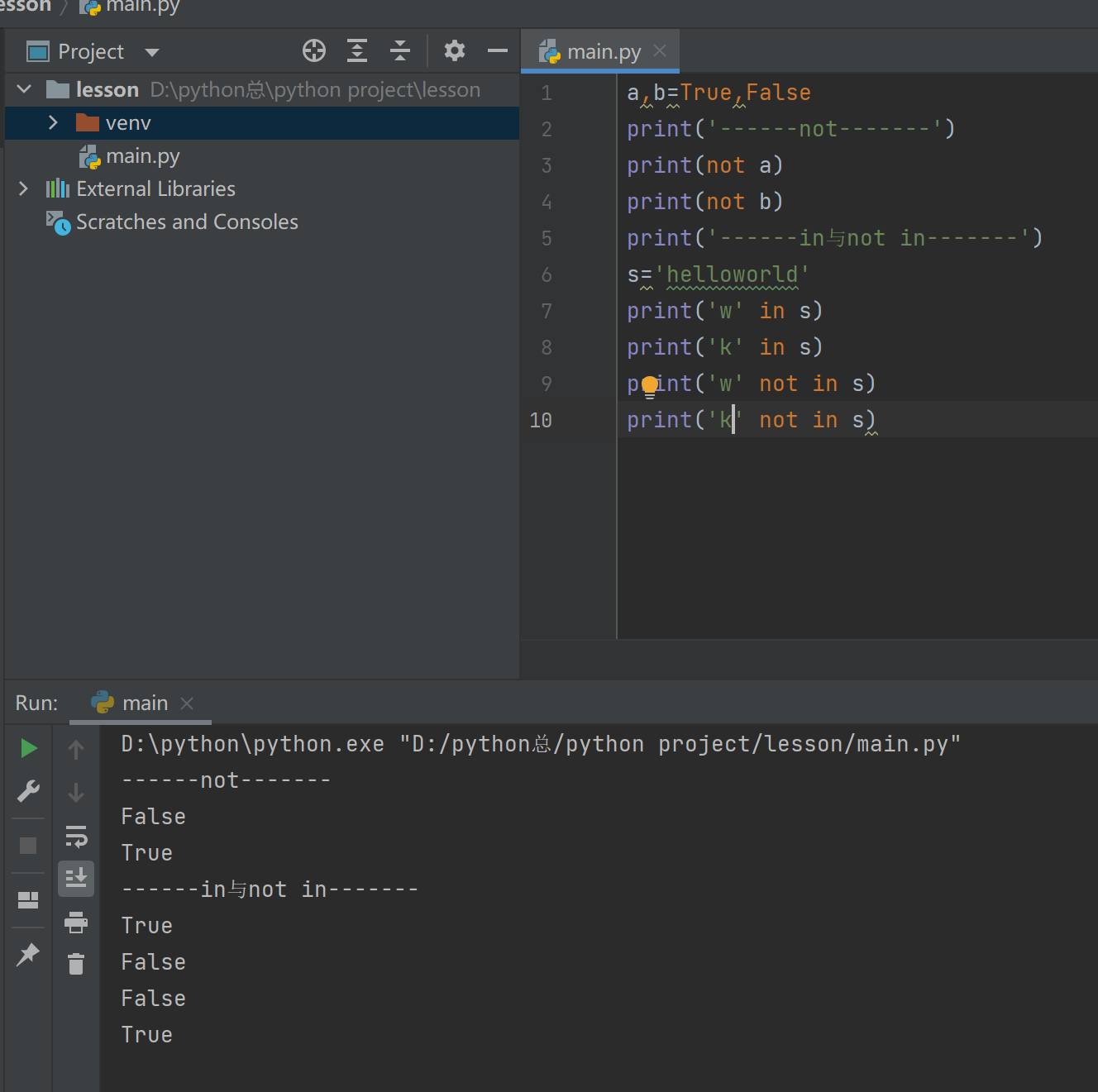Click the last True output line in console
Screen dimensions: 1098x1092
[147, 1036]
